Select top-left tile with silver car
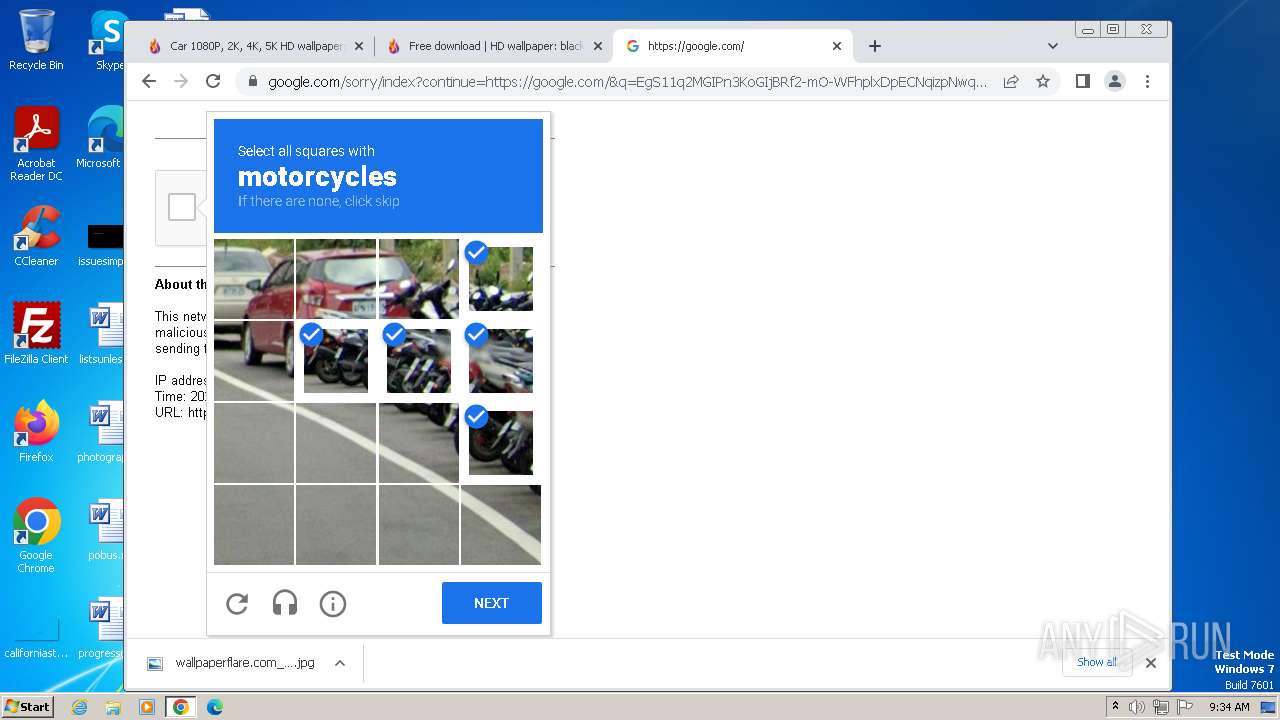The height and width of the screenshot is (720, 1280). [254, 279]
